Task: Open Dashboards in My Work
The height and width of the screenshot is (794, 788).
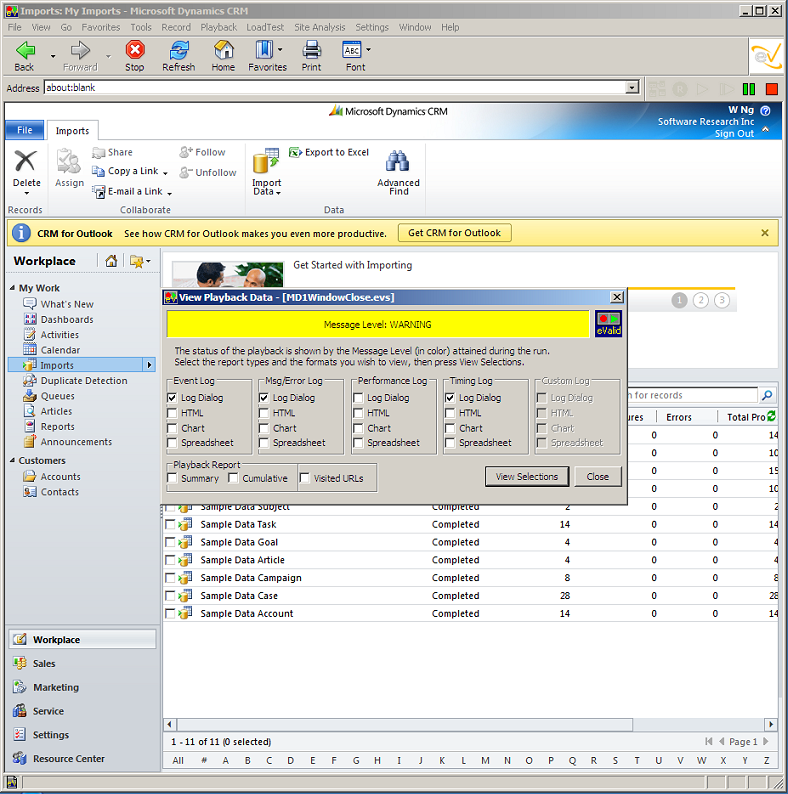Action: click(67, 320)
